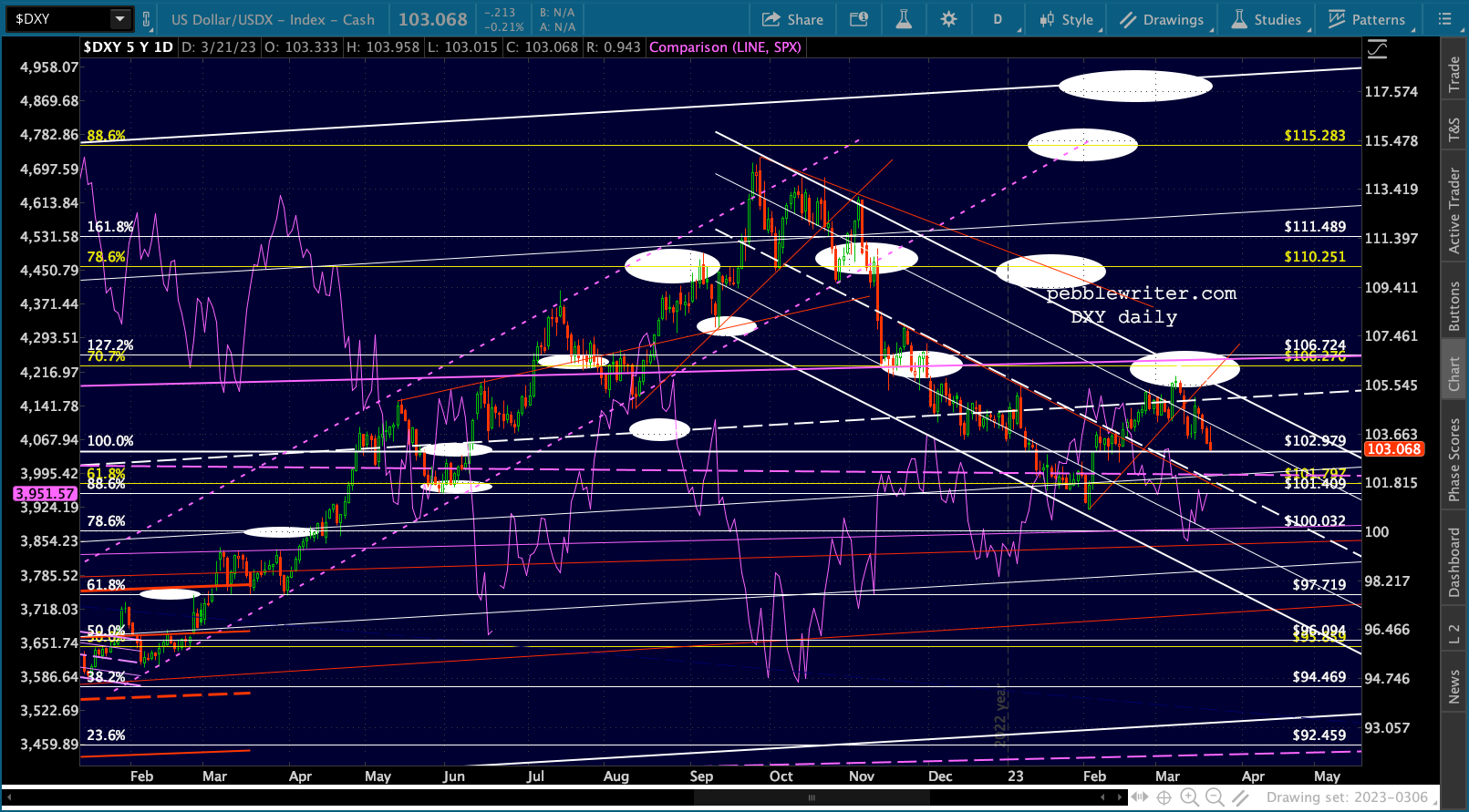This screenshot has width=1469, height=812.
Task: Open the symbol dropdown arrow next to $DXY
Action: click(120, 19)
